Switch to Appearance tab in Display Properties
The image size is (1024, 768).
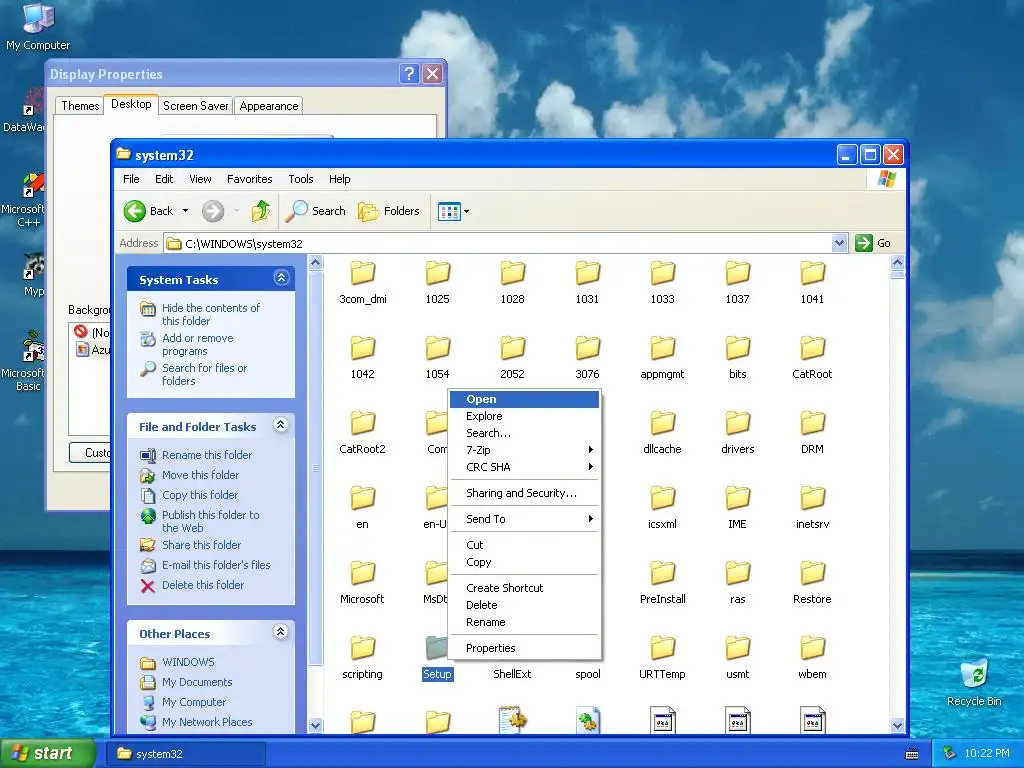pos(268,106)
